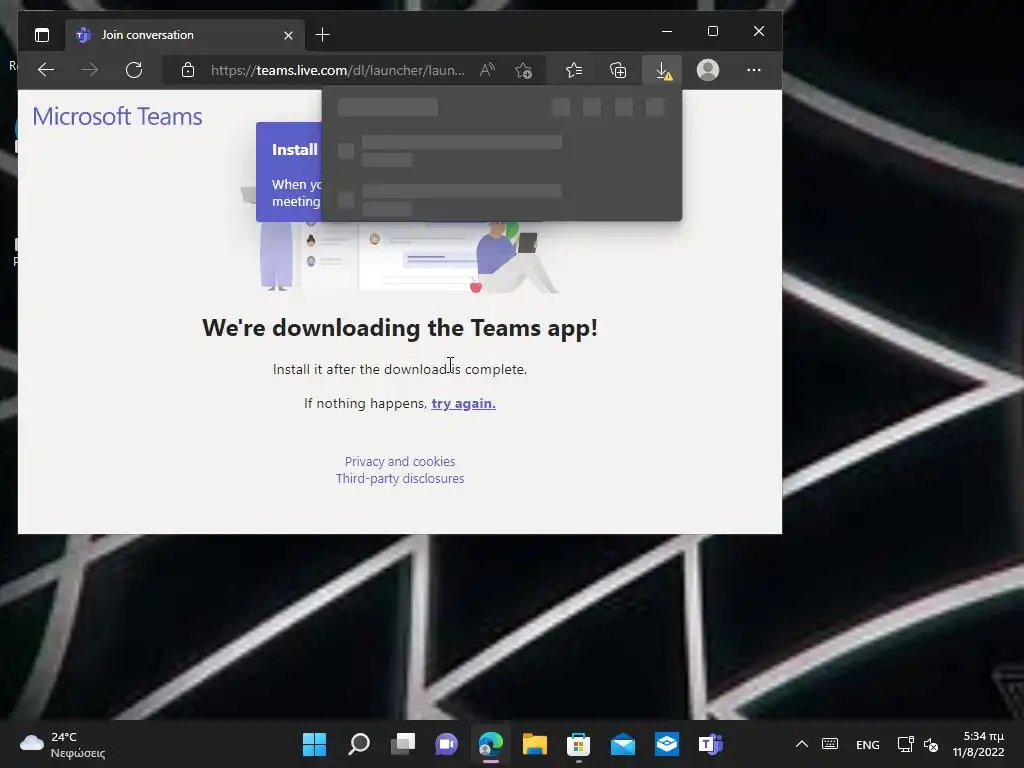Open Task View on taskbar
This screenshot has width=1024, height=768.
tap(403, 744)
